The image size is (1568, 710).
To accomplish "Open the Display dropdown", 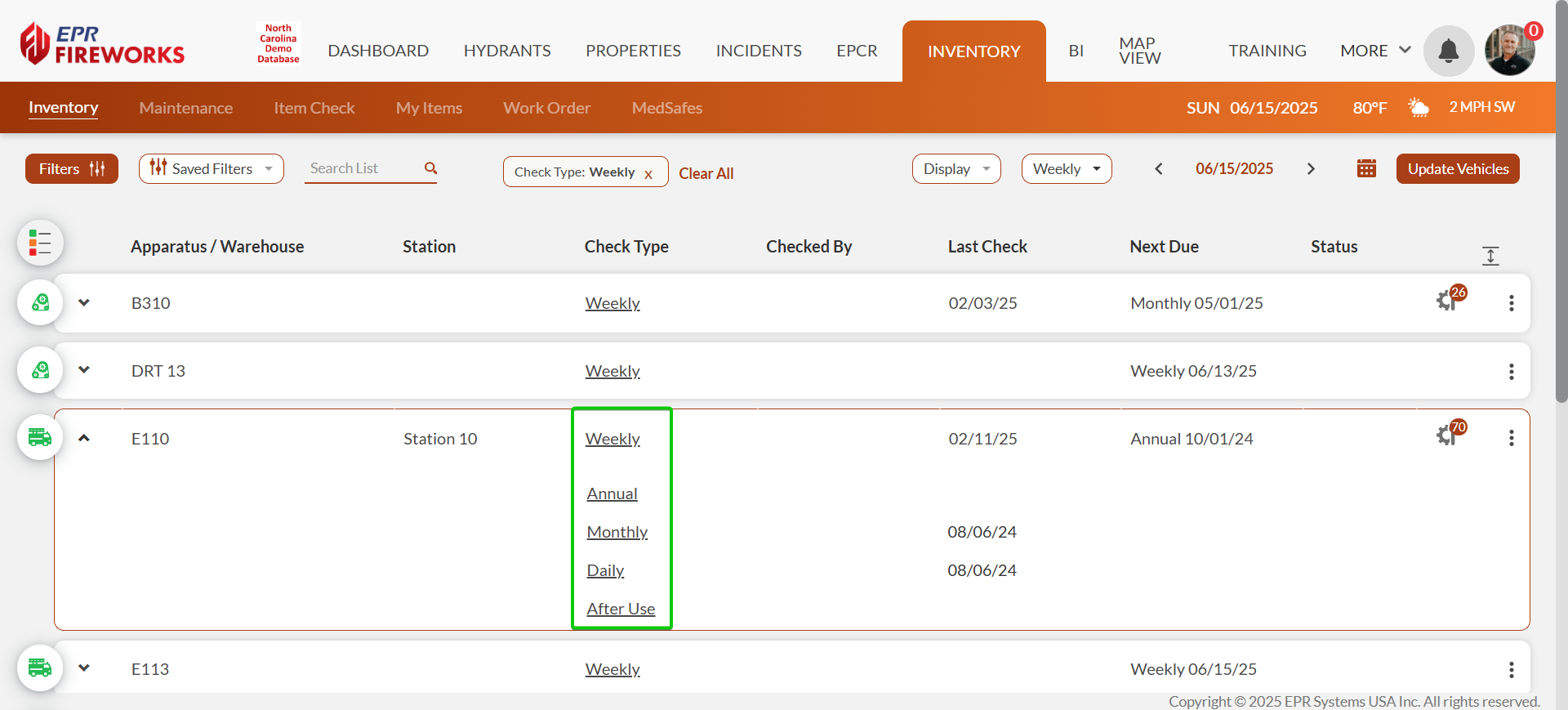I will coord(955,169).
